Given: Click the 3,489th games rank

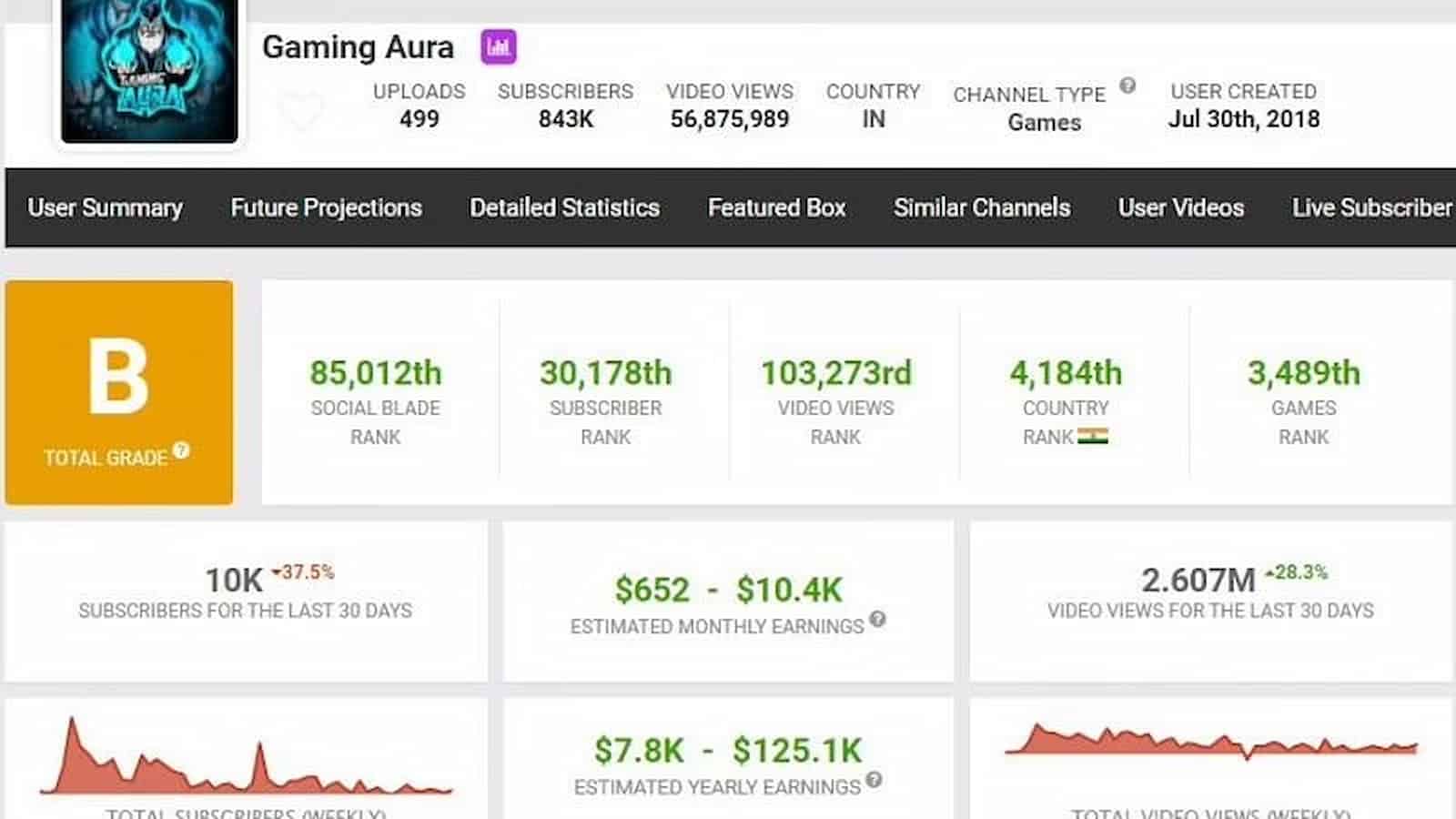Looking at the screenshot, I should [x=1303, y=373].
